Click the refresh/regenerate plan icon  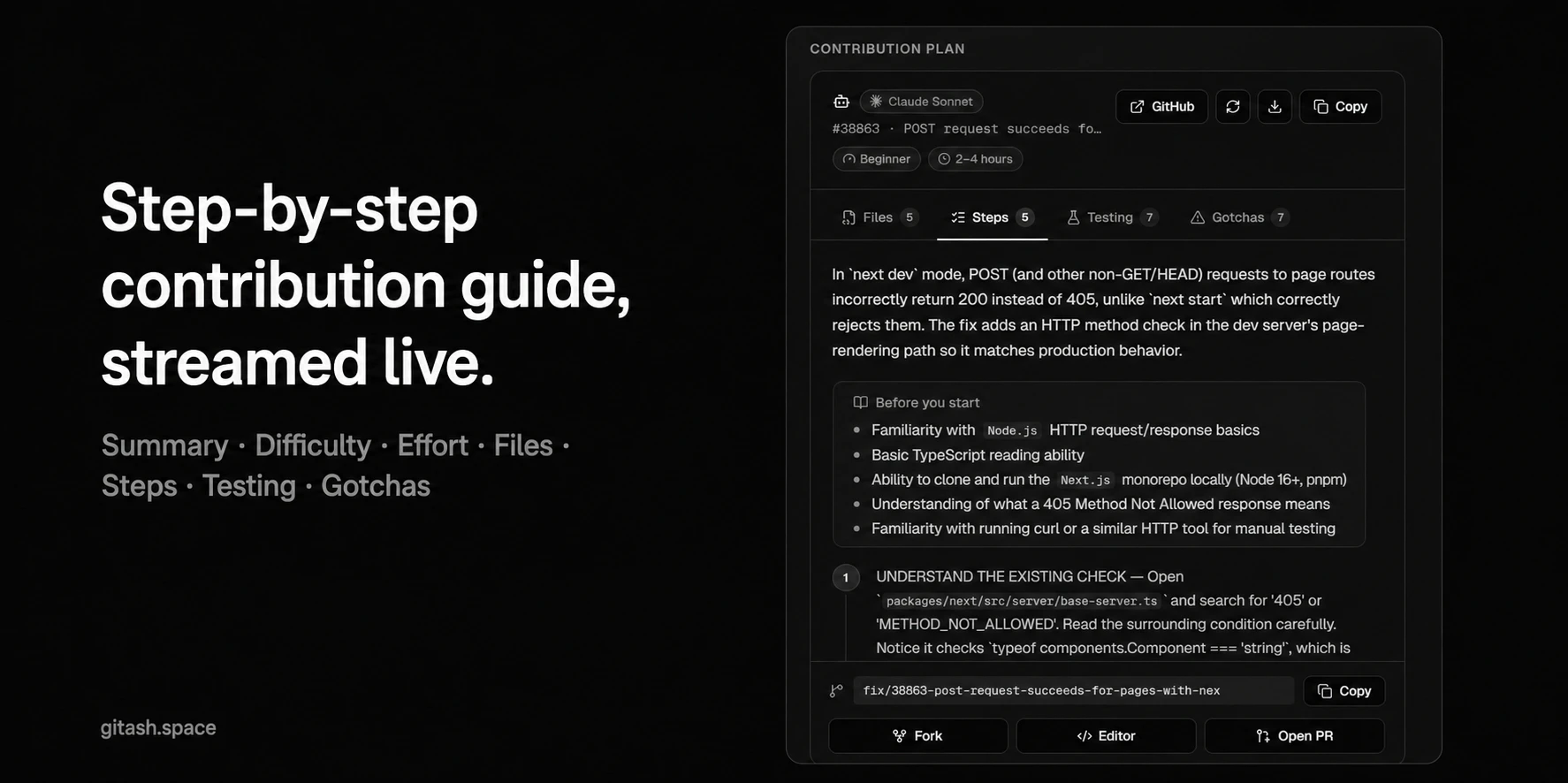point(1232,106)
